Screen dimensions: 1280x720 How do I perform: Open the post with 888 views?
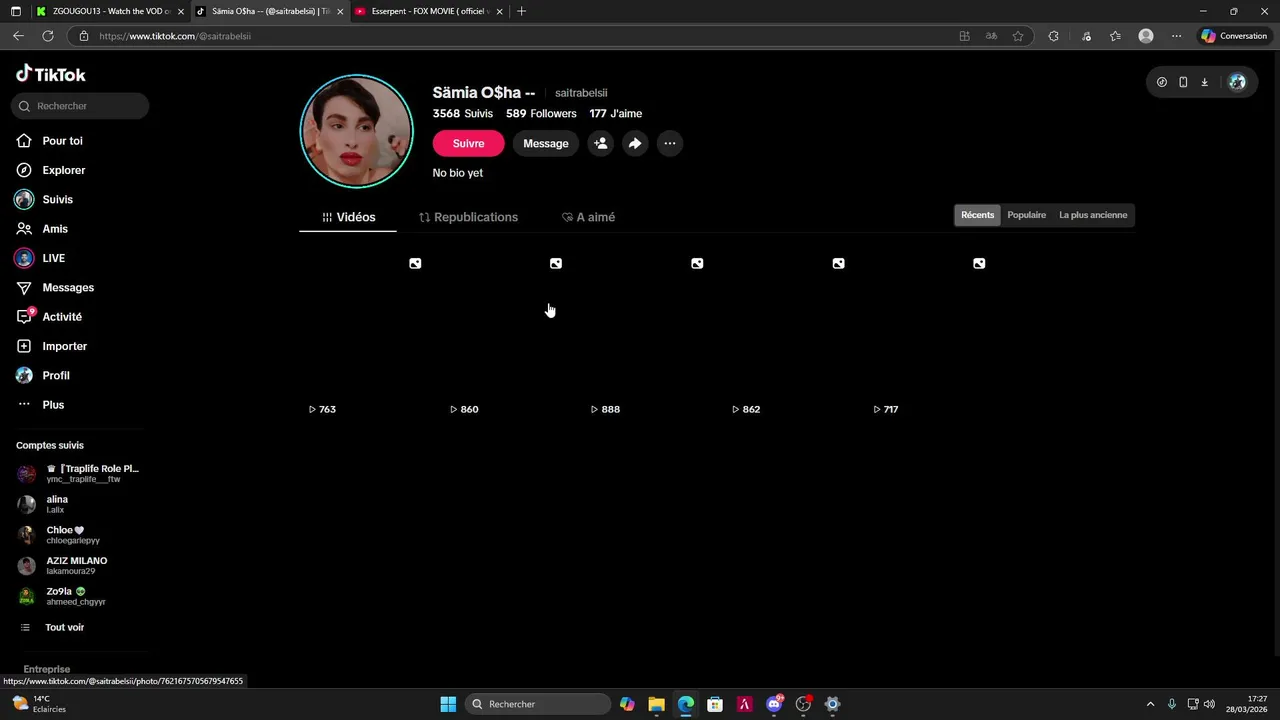[647, 334]
